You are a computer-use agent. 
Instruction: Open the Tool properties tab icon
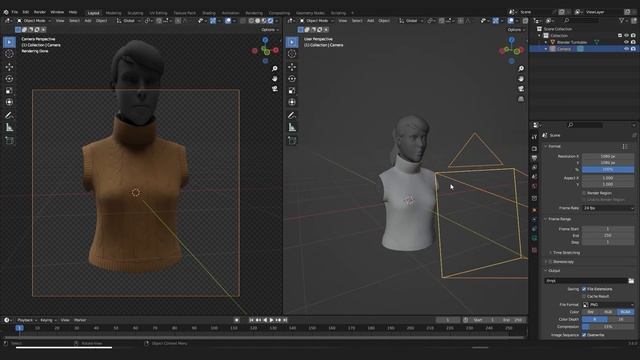click(x=534, y=137)
